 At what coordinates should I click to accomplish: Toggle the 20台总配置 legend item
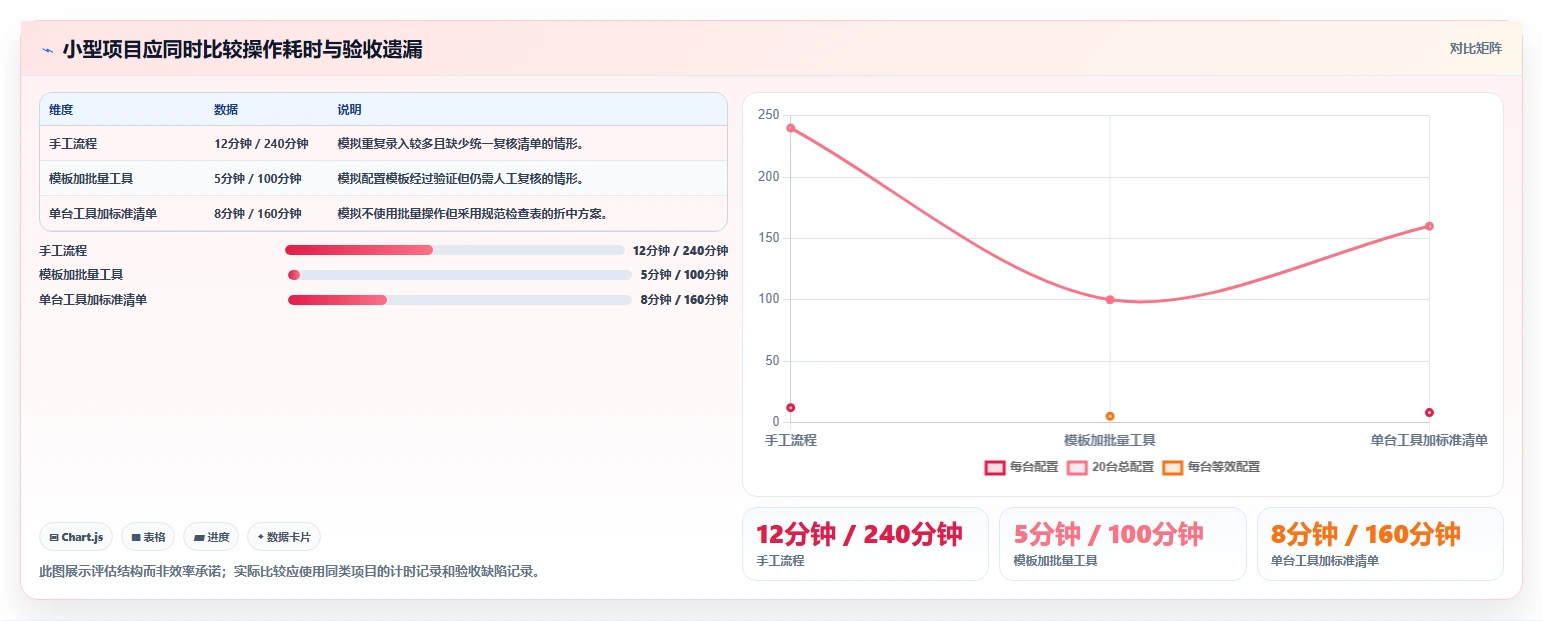point(1110,467)
